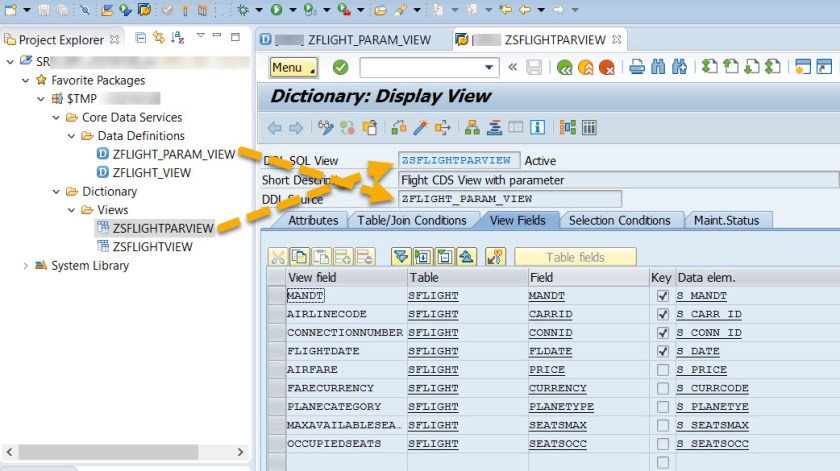Expand the System Library node
840x471 pixels.
pos(26,266)
